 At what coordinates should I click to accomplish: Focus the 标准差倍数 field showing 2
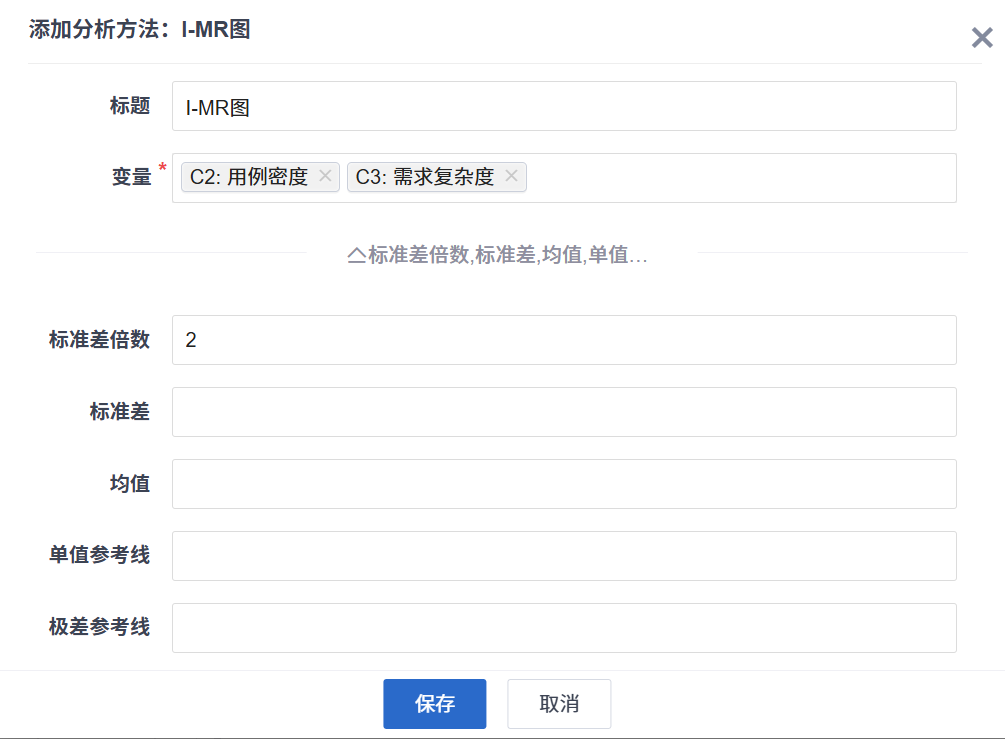tap(564, 340)
